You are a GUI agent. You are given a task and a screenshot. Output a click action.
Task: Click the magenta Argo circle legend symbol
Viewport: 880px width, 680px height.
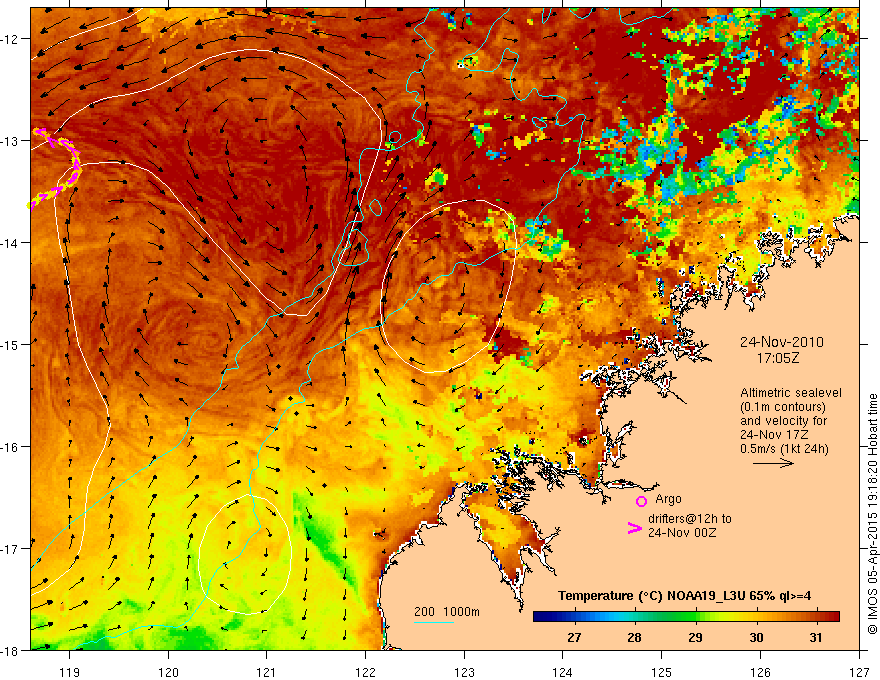coord(641,501)
